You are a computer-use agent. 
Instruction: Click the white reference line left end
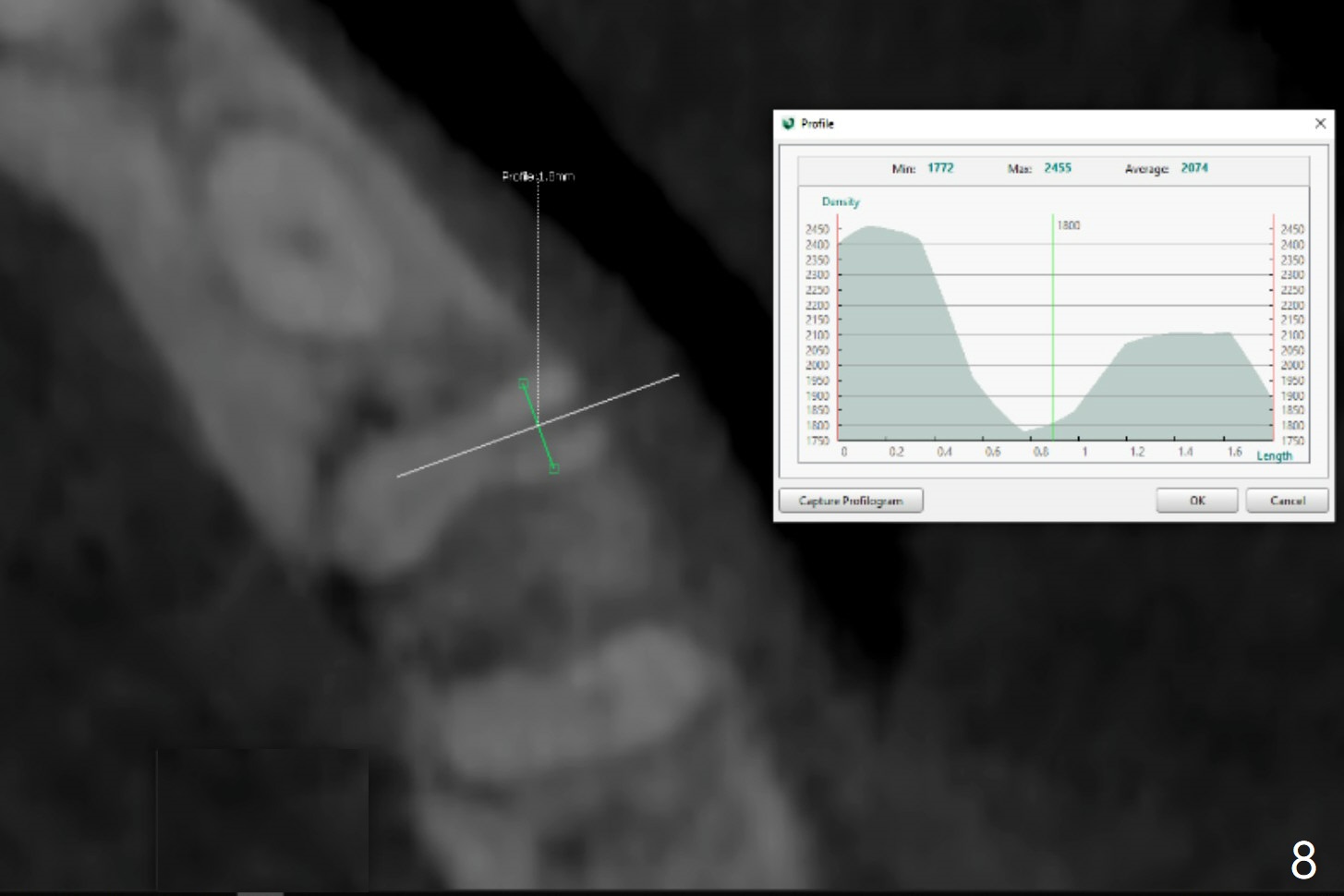point(399,476)
